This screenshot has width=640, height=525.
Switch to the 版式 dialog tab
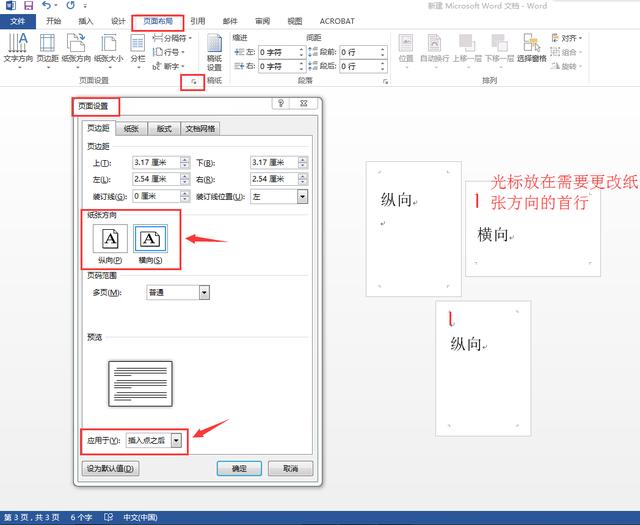click(x=164, y=129)
